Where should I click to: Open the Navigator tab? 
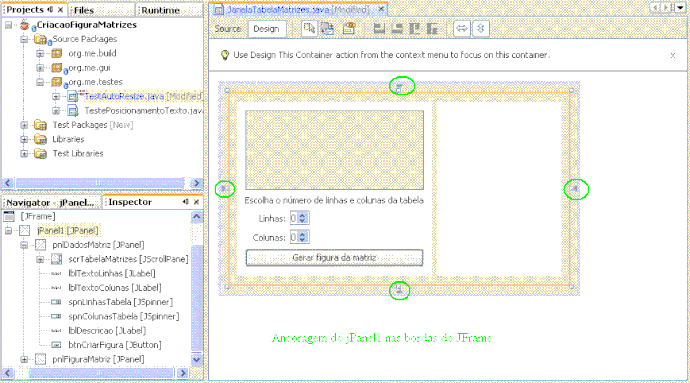click(51, 202)
